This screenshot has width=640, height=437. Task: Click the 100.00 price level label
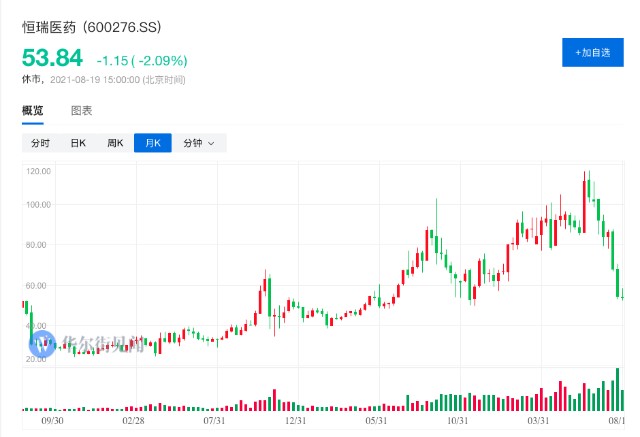tap(38, 205)
